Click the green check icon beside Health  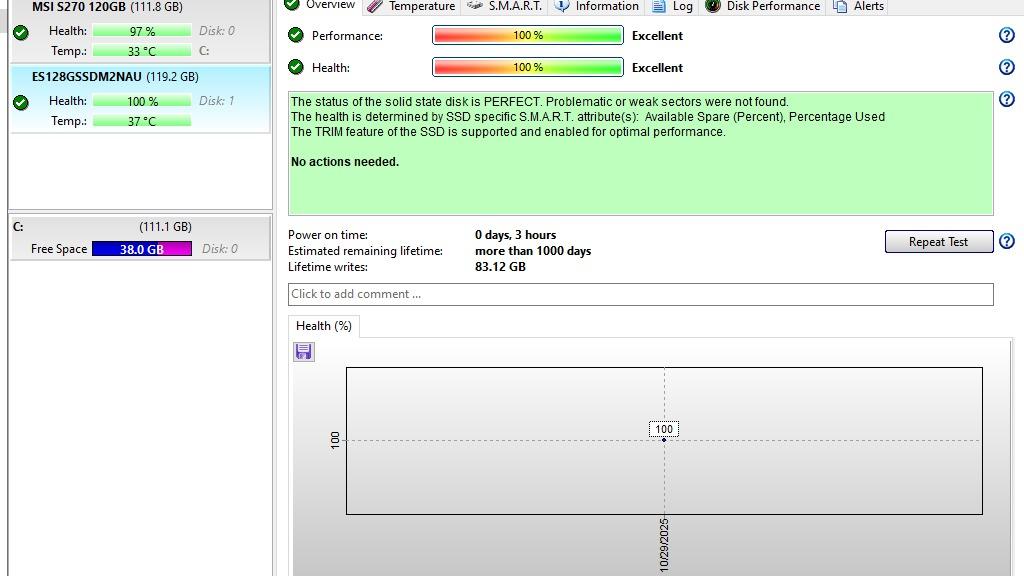(x=296, y=68)
